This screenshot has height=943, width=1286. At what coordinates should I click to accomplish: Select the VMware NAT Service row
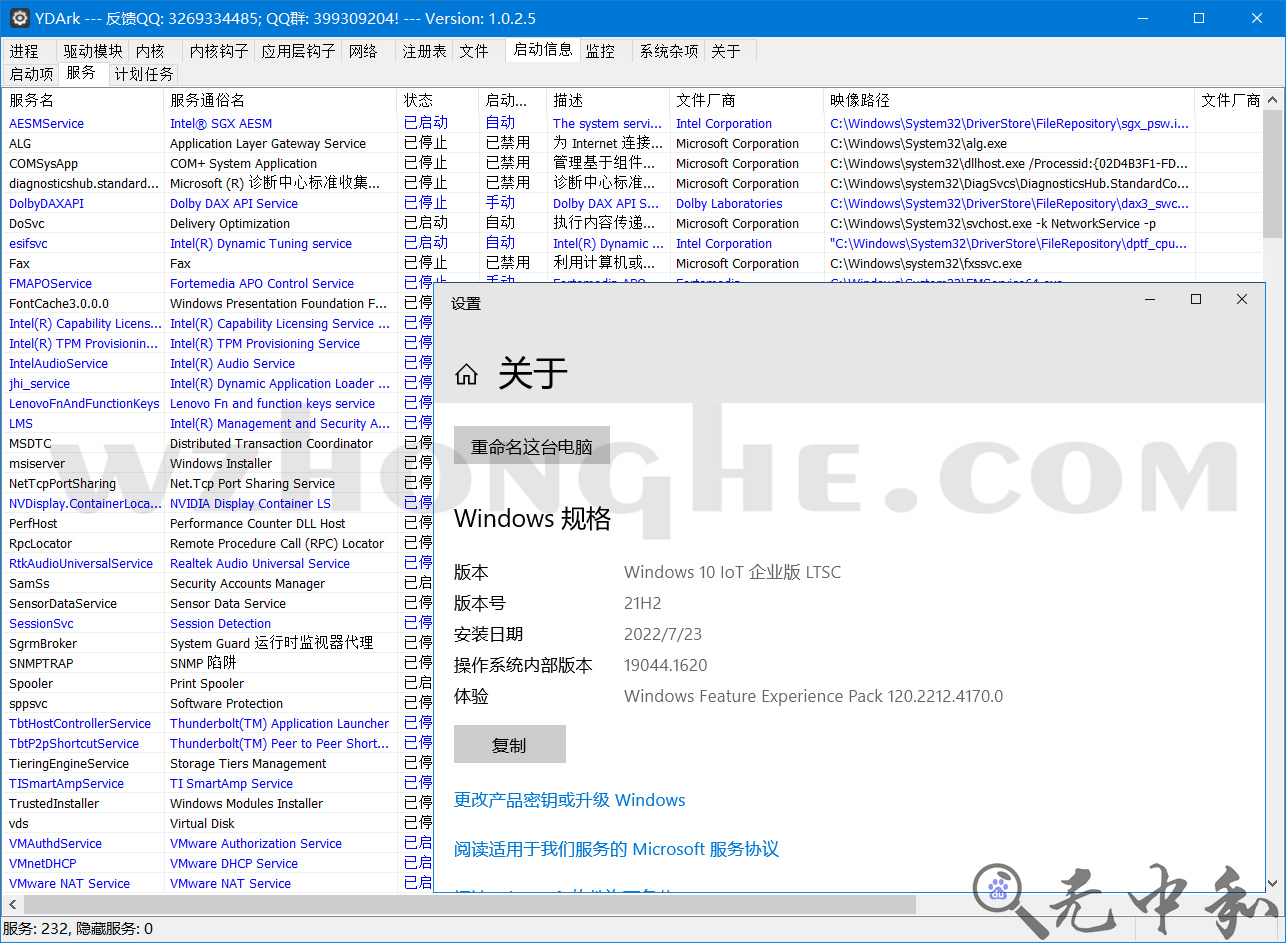(218, 884)
